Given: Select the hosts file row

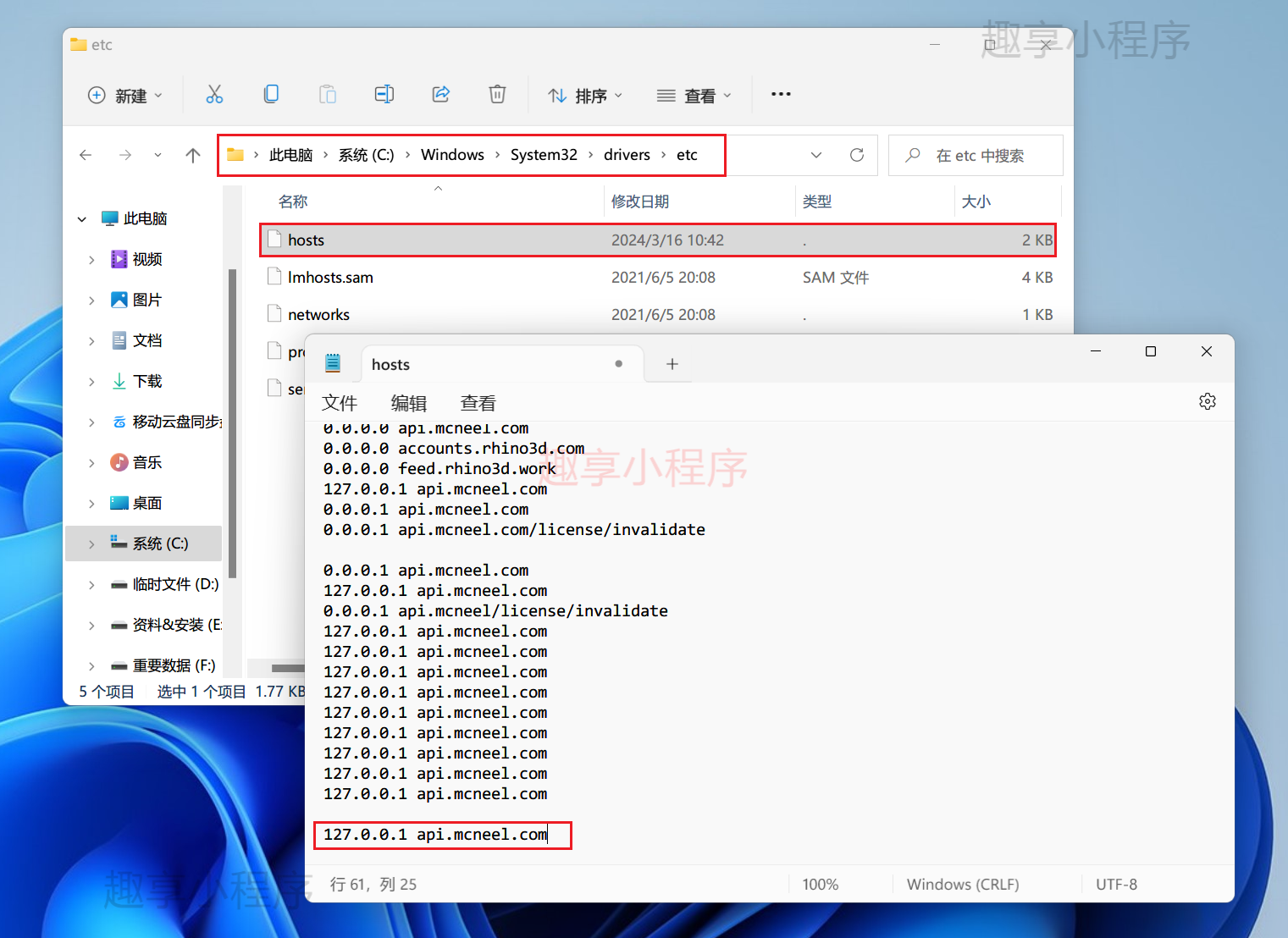Looking at the screenshot, I should 658,240.
